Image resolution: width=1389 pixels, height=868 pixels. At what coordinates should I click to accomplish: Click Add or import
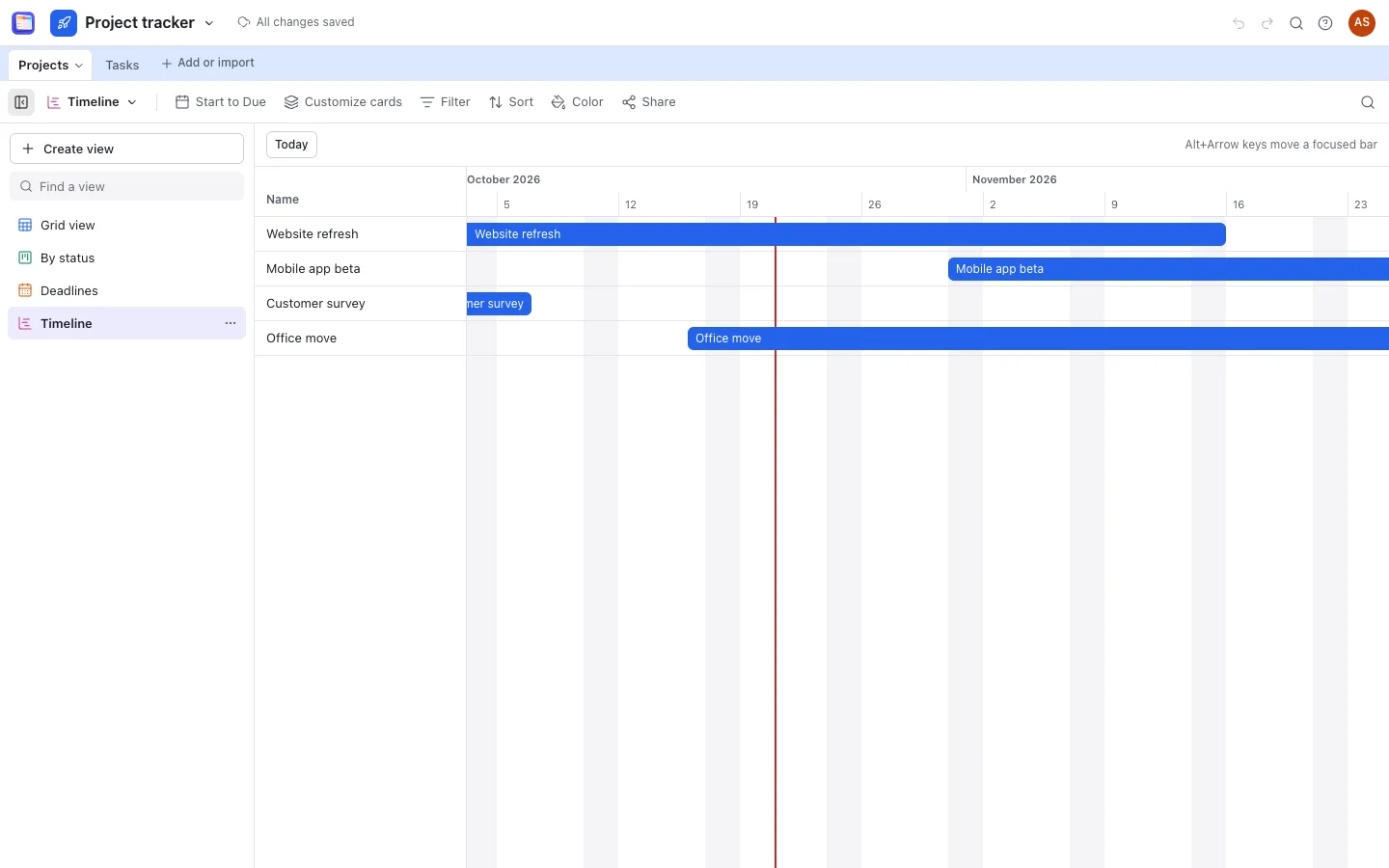pyautogui.click(x=207, y=64)
